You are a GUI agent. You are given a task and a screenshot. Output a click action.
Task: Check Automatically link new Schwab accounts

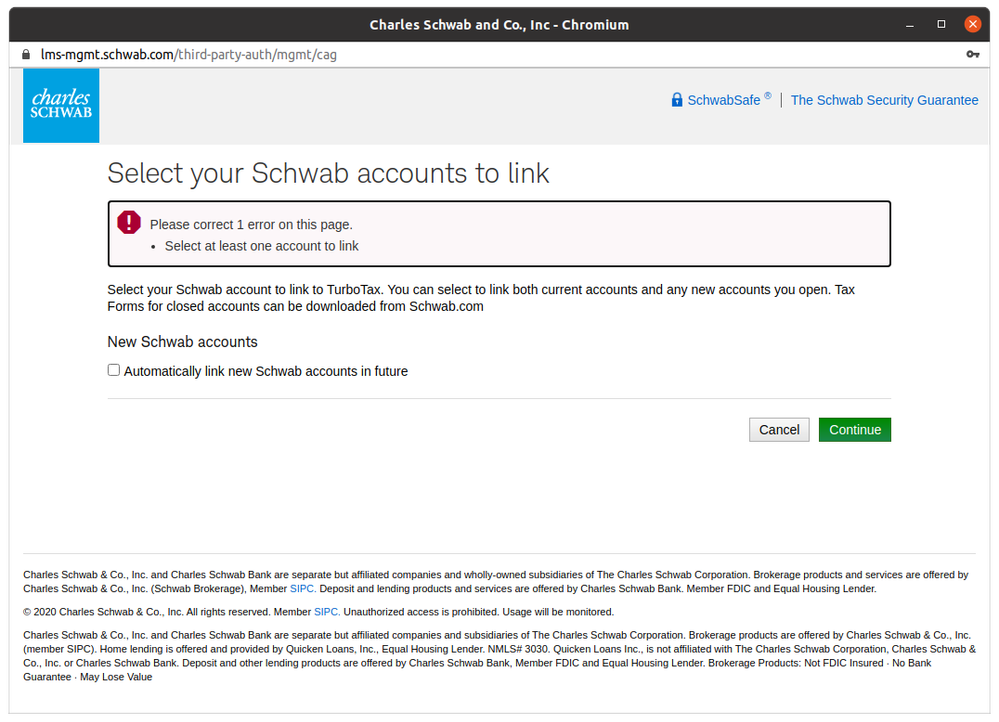(113, 370)
